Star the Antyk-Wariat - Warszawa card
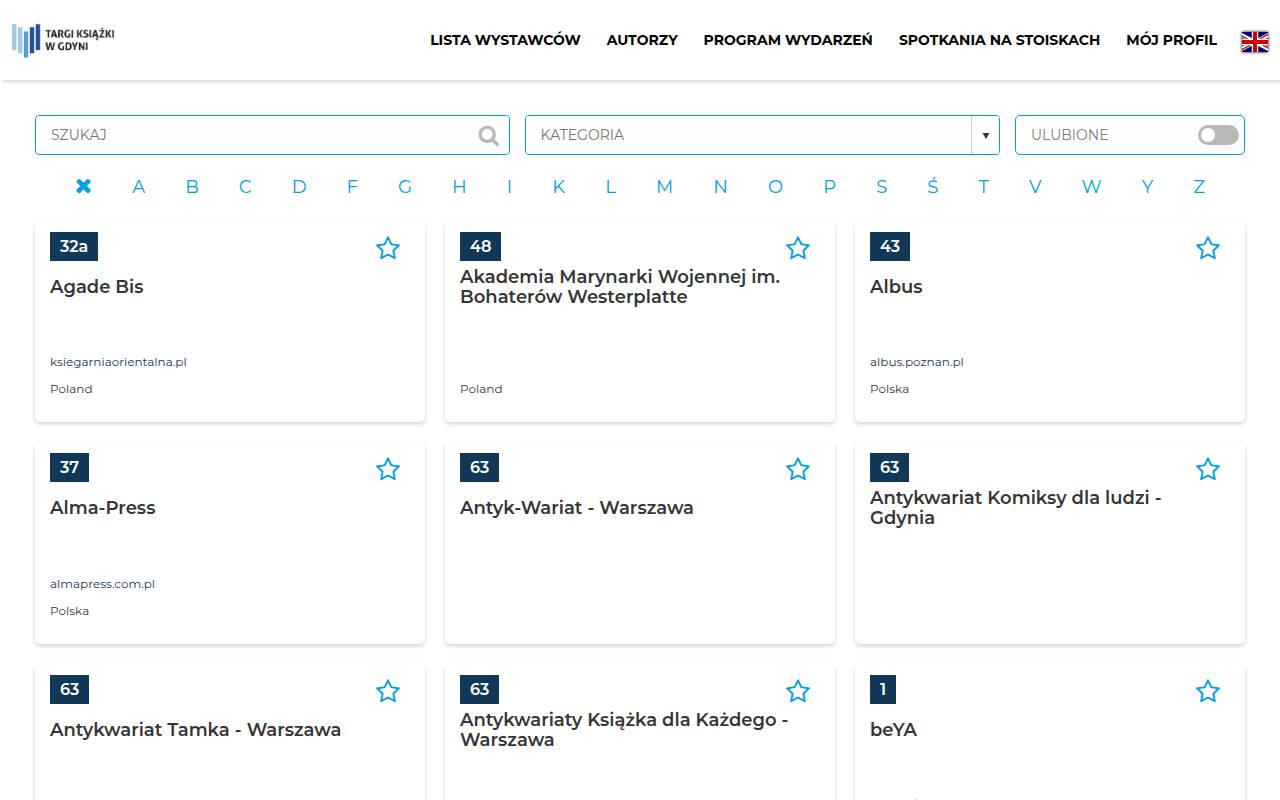Image resolution: width=1280 pixels, height=800 pixels. [x=798, y=469]
